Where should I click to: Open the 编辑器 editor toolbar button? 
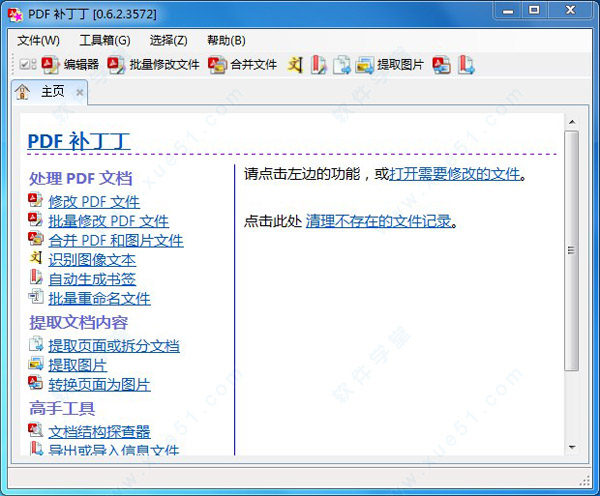[70, 65]
